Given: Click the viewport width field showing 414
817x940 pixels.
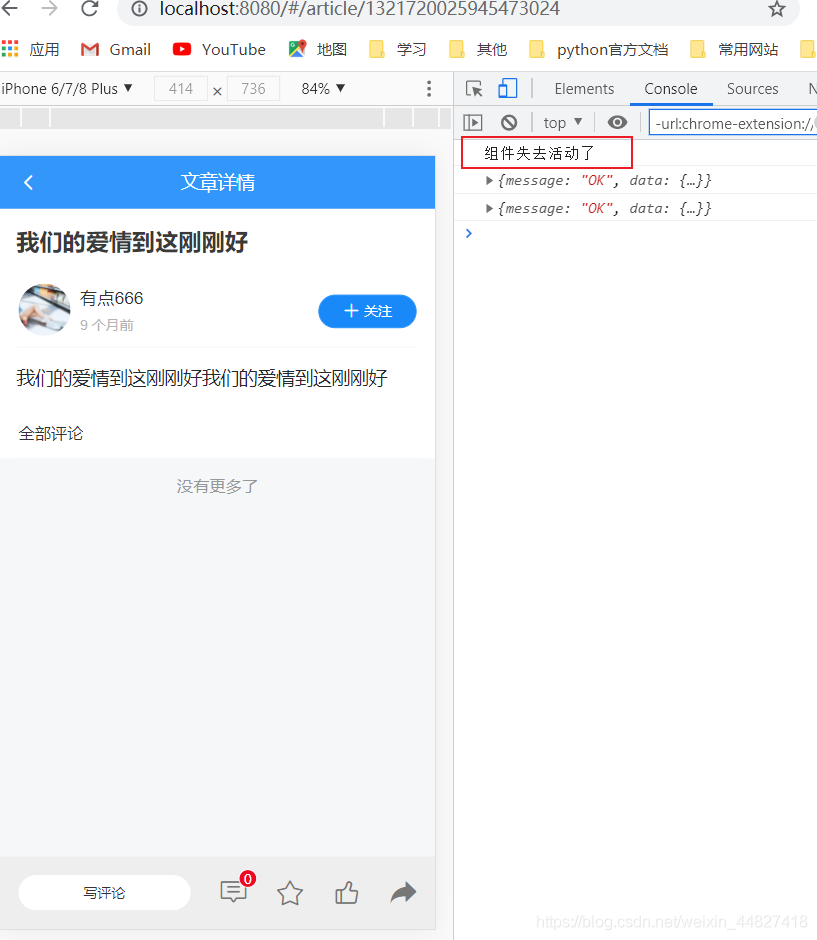Looking at the screenshot, I should pos(180,89).
